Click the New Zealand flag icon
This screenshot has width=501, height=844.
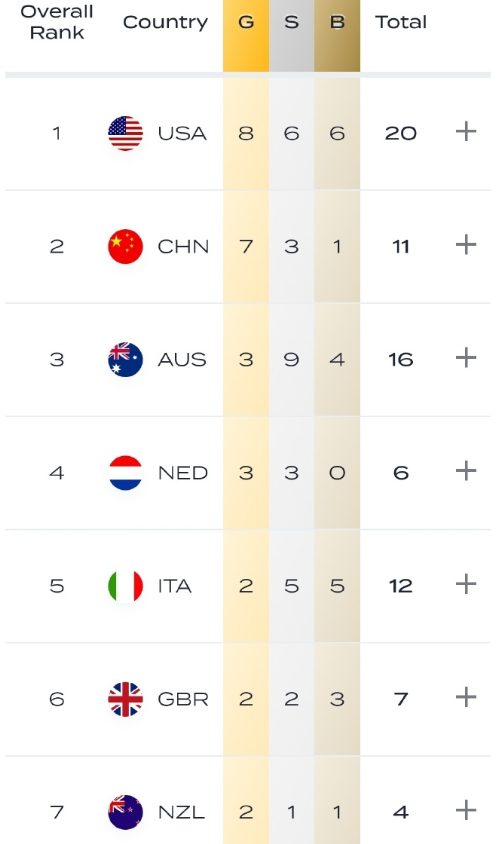(125, 812)
